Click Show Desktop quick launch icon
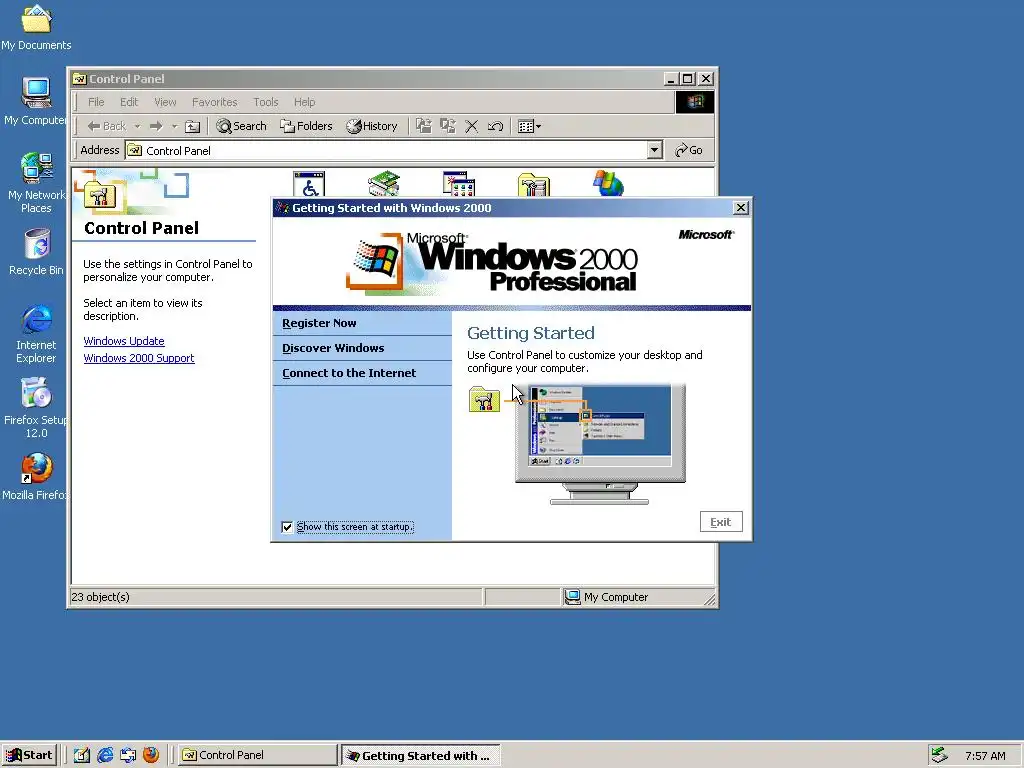Screen dimensions: 1024x768 82,755
